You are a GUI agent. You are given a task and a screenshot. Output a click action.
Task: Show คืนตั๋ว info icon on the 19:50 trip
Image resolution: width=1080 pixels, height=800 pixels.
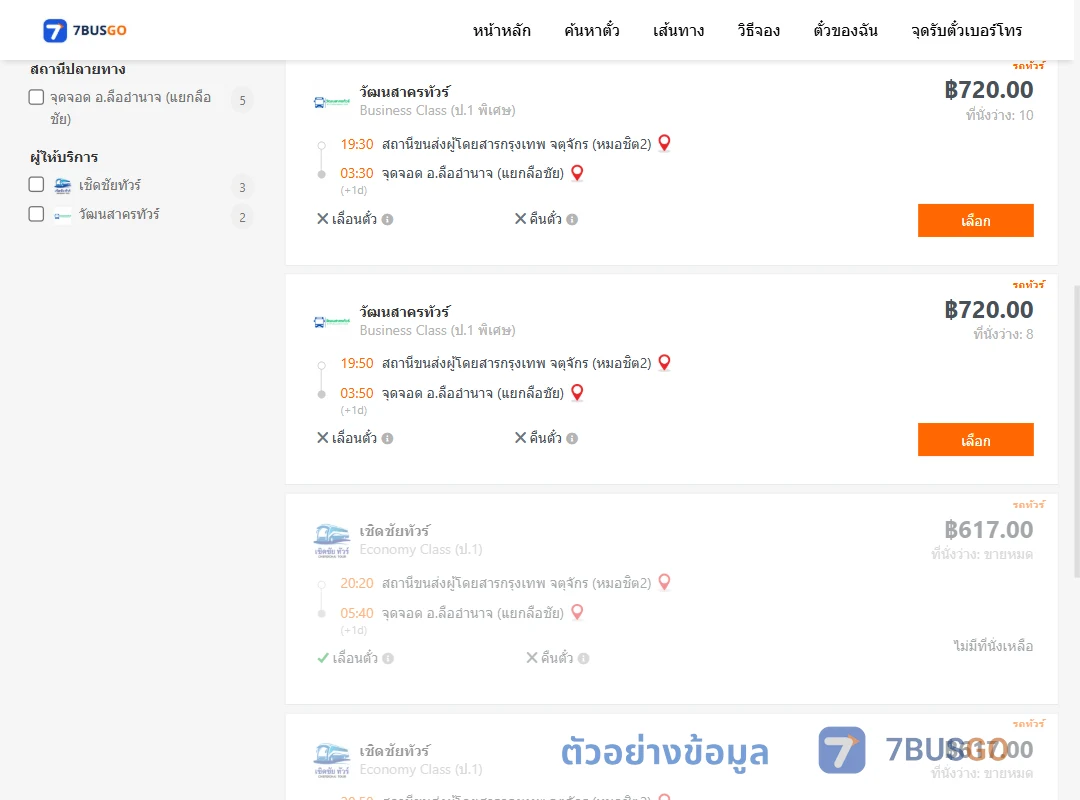click(x=572, y=439)
